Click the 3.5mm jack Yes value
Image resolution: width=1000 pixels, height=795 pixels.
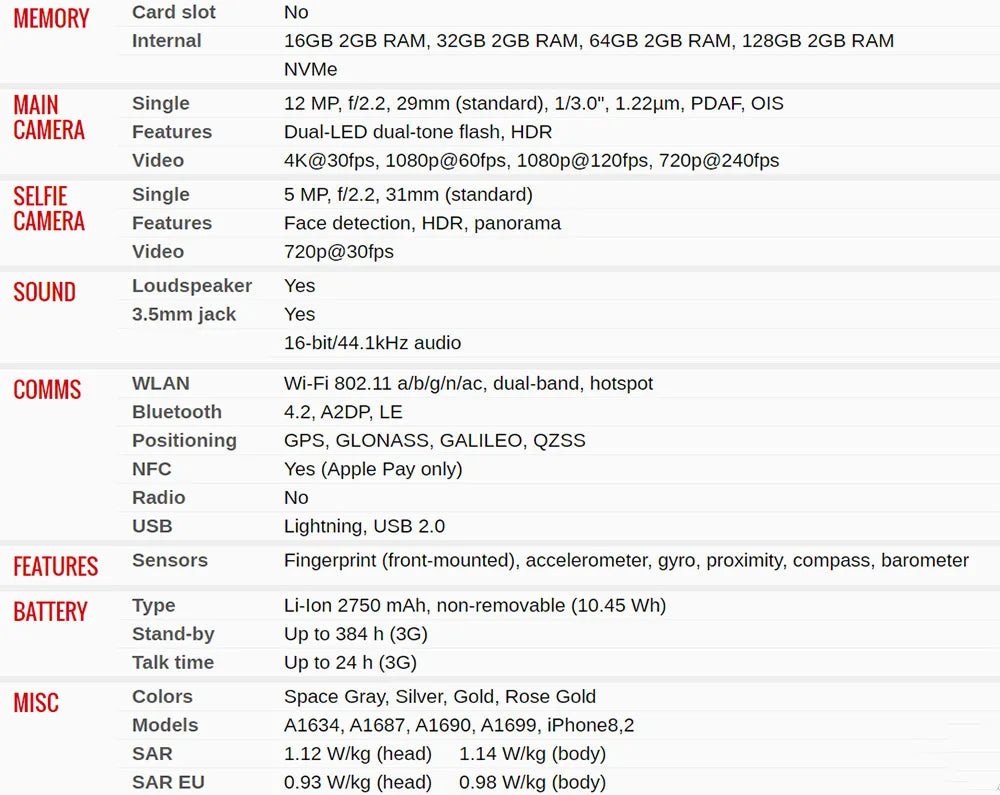pyautogui.click(x=299, y=314)
